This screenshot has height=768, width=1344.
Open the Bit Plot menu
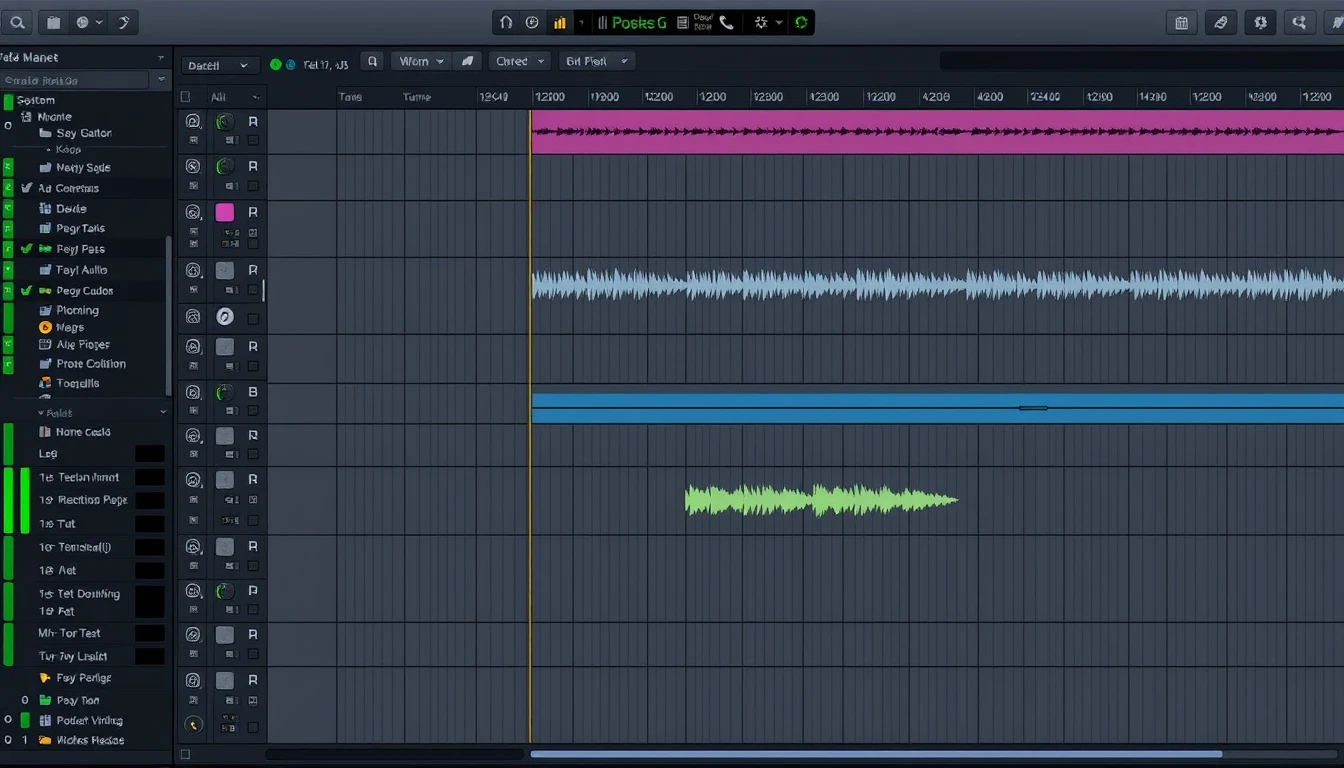point(596,61)
